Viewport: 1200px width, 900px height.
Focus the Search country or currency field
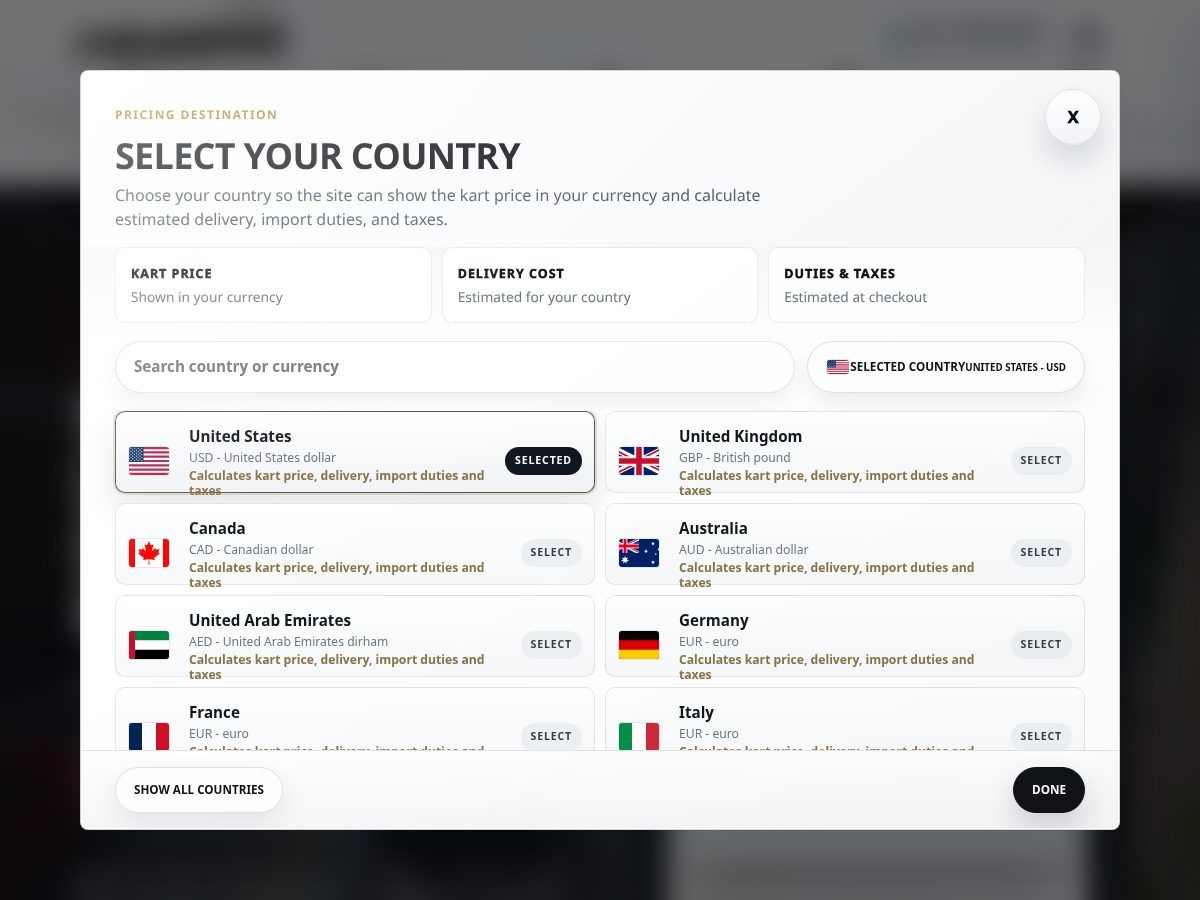pos(455,367)
